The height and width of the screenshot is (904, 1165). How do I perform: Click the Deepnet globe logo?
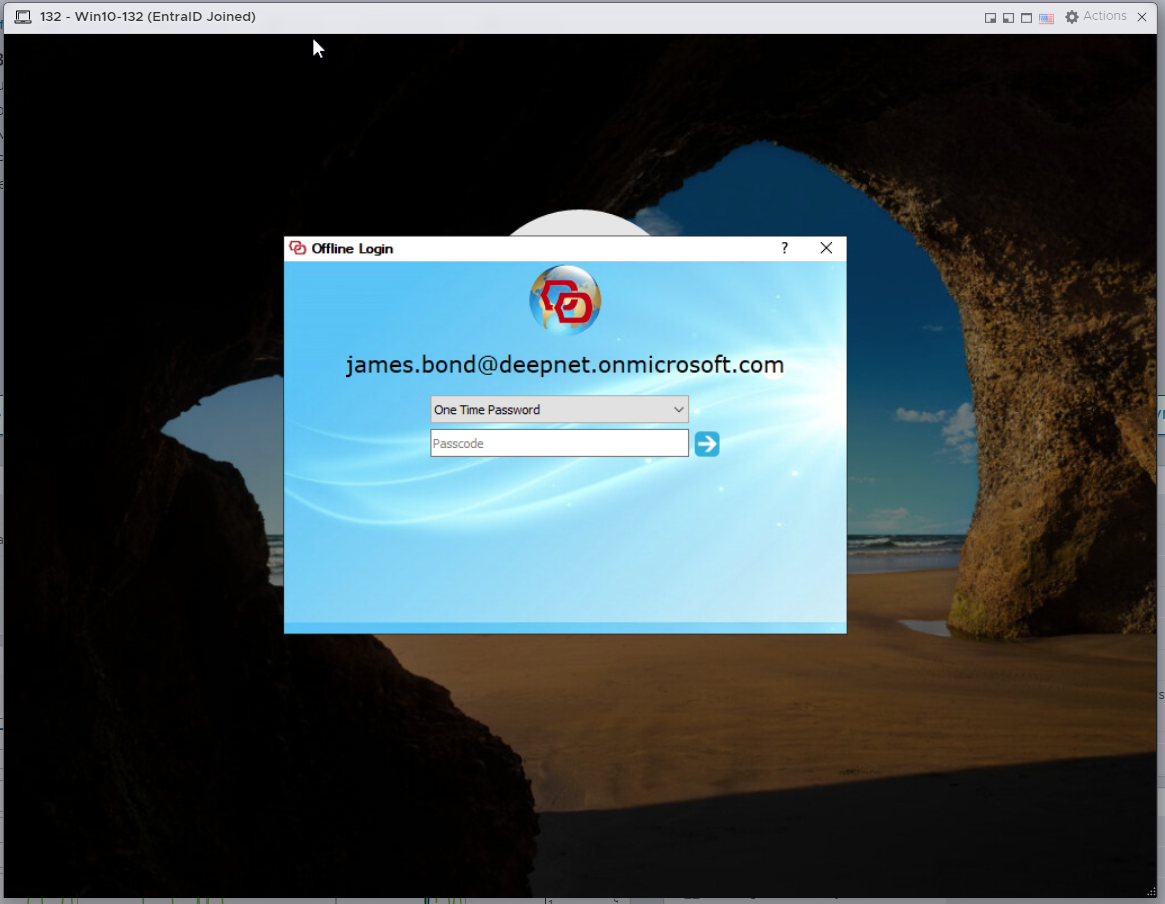point(565,300)
